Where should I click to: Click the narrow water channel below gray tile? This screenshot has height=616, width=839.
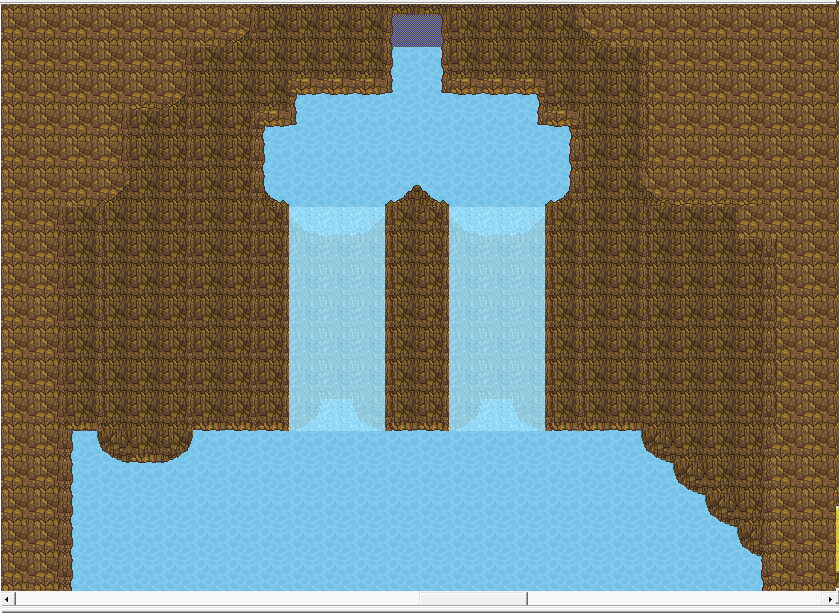(x=416, y=70)
